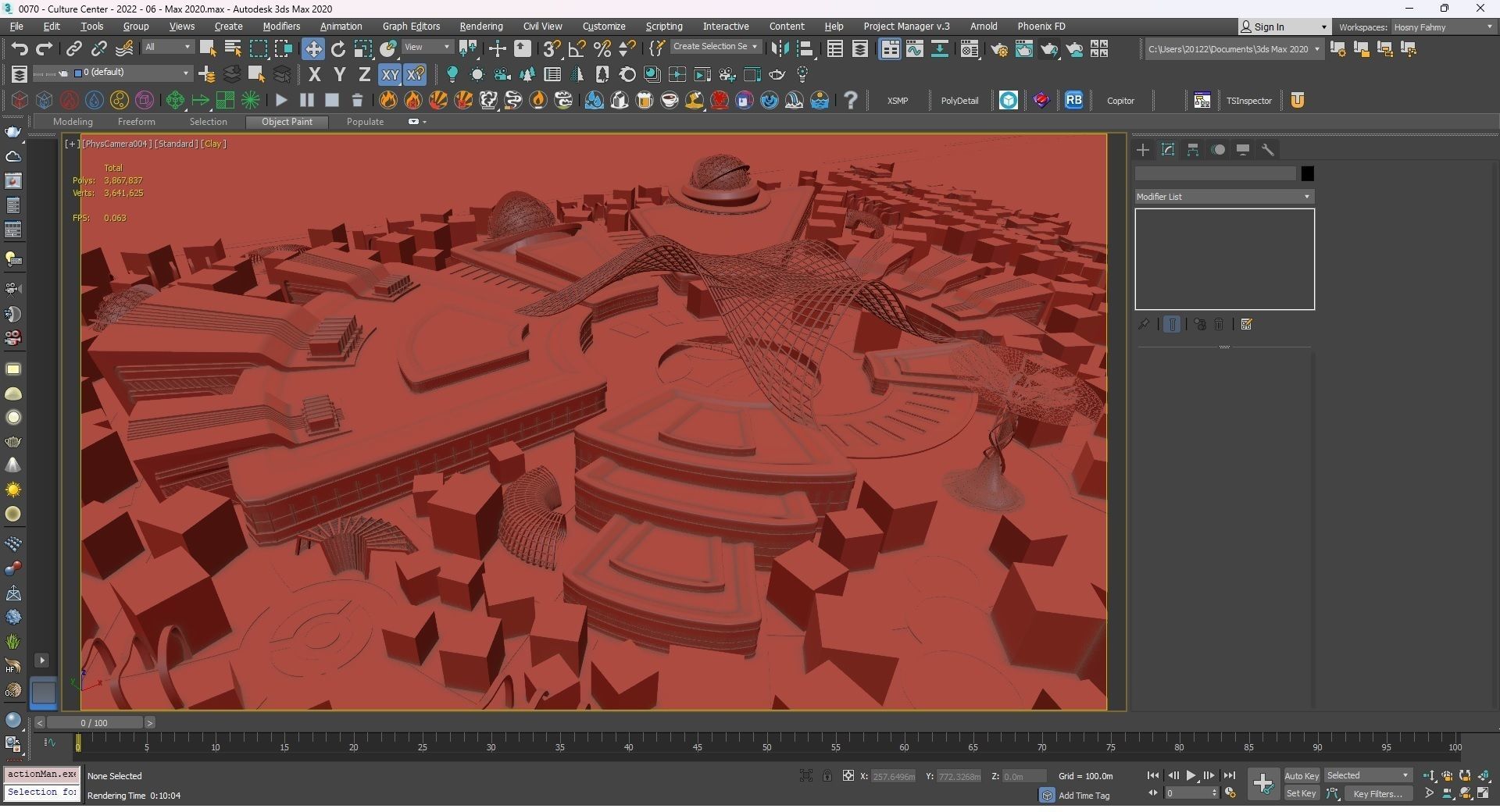Viewport: 1500px width, 812px height.
Task: Click the object name input field
Action: [1216, 173]
